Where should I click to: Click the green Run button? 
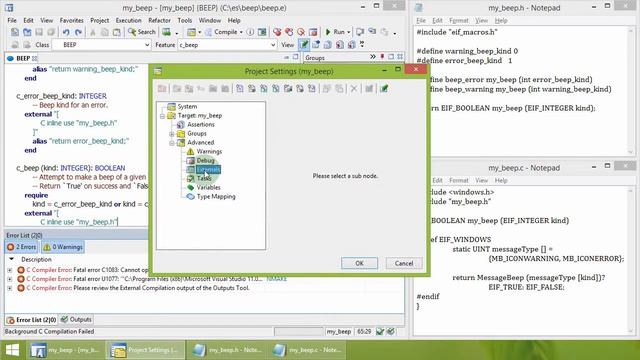point(335,32)
